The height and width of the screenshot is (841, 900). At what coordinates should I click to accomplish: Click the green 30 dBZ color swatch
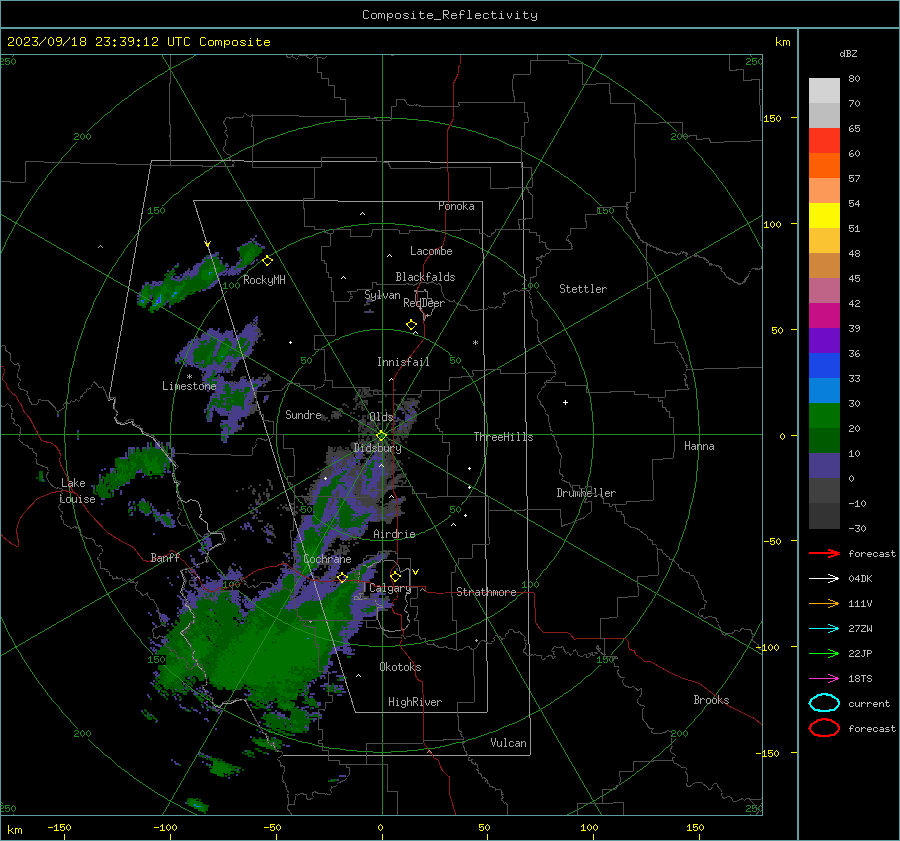(x=824, y=416)
